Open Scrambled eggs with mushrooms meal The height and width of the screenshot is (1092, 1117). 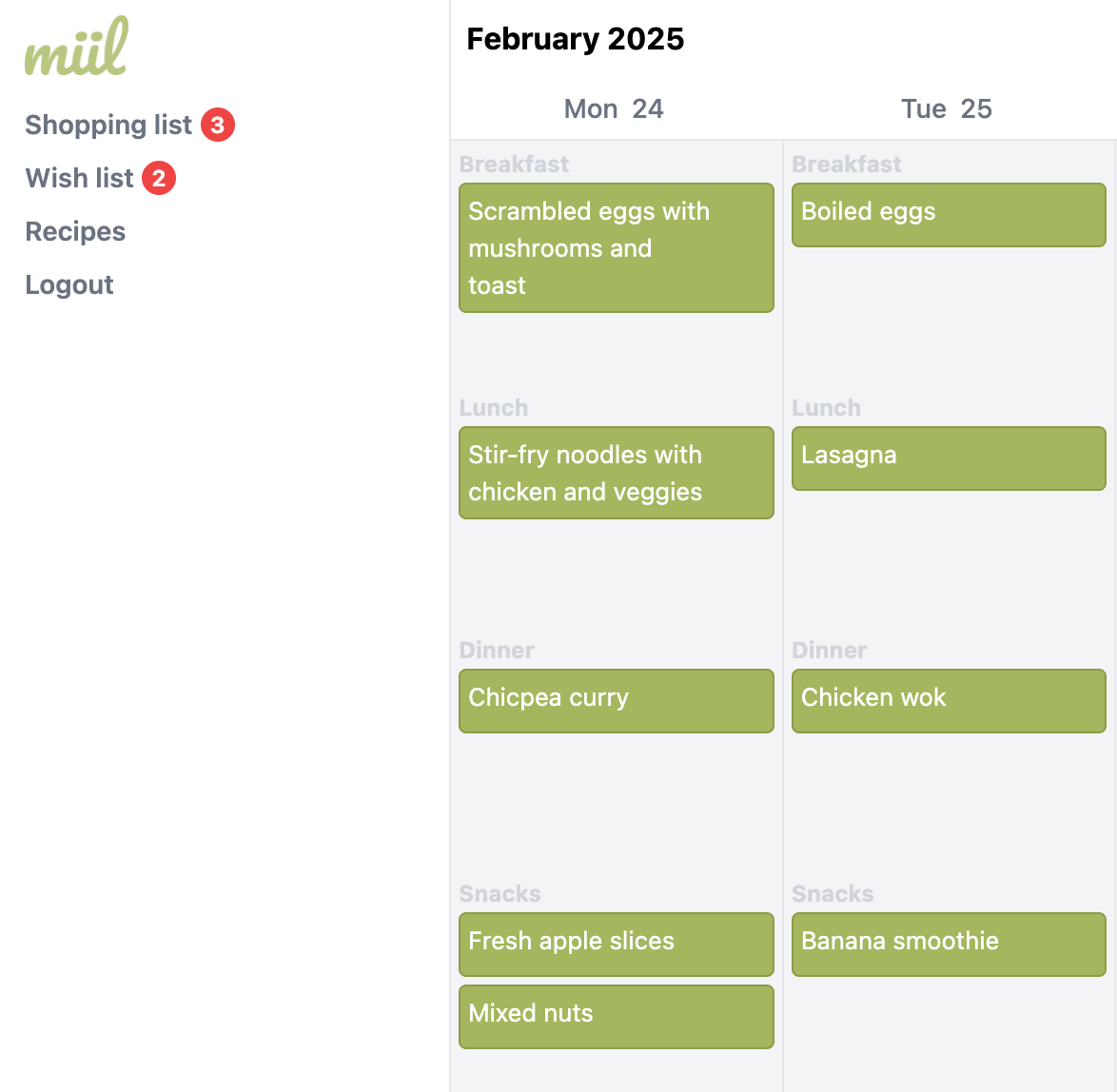pos(616,247)
